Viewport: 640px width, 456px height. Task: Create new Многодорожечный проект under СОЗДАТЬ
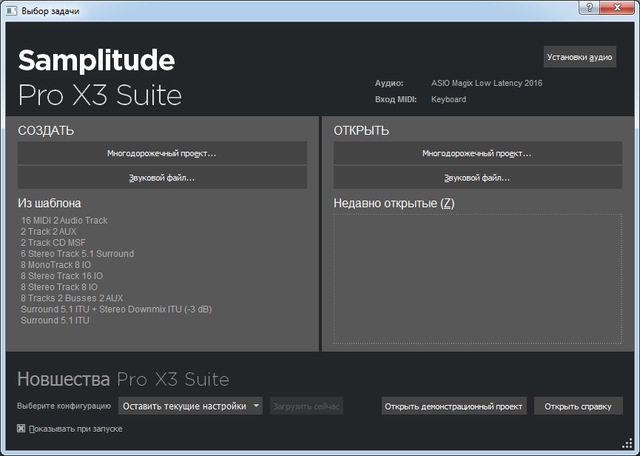pos(162,153)
